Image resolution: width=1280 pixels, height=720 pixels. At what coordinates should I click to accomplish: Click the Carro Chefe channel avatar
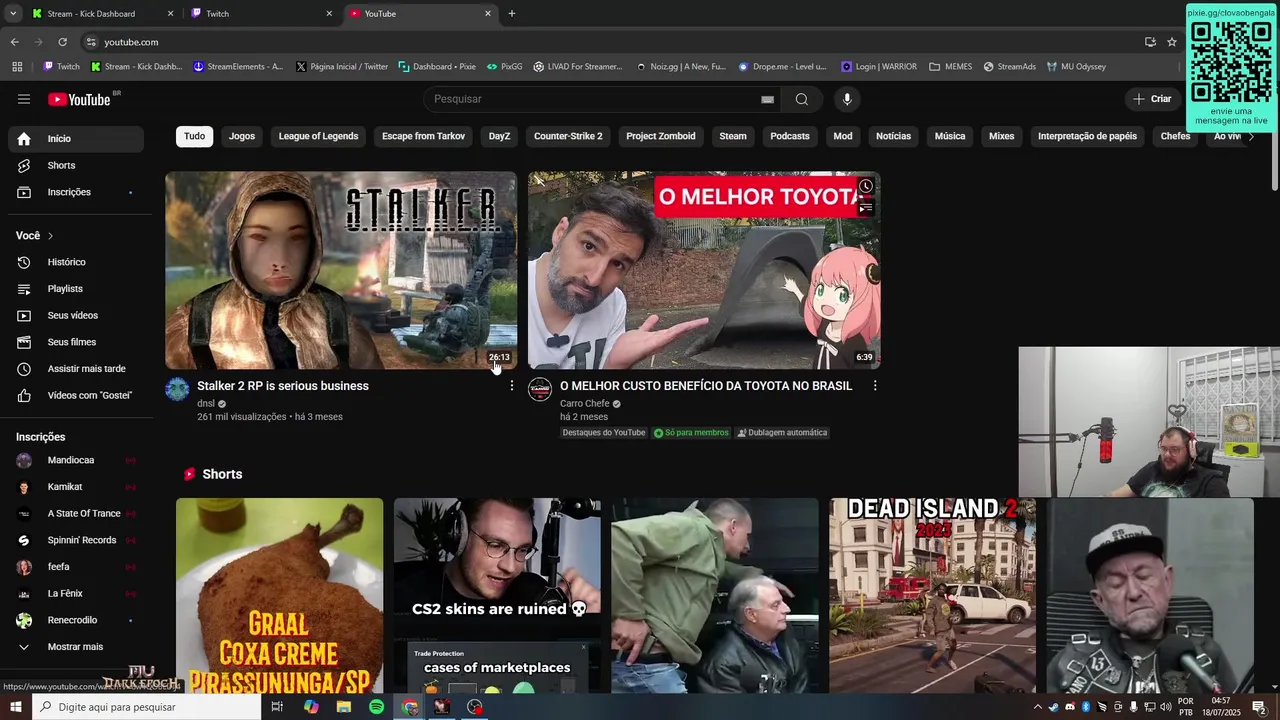[x=540, y=389]
